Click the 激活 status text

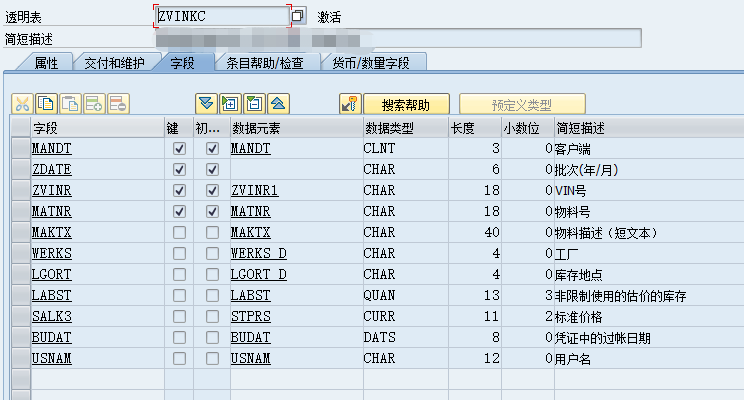329,17
